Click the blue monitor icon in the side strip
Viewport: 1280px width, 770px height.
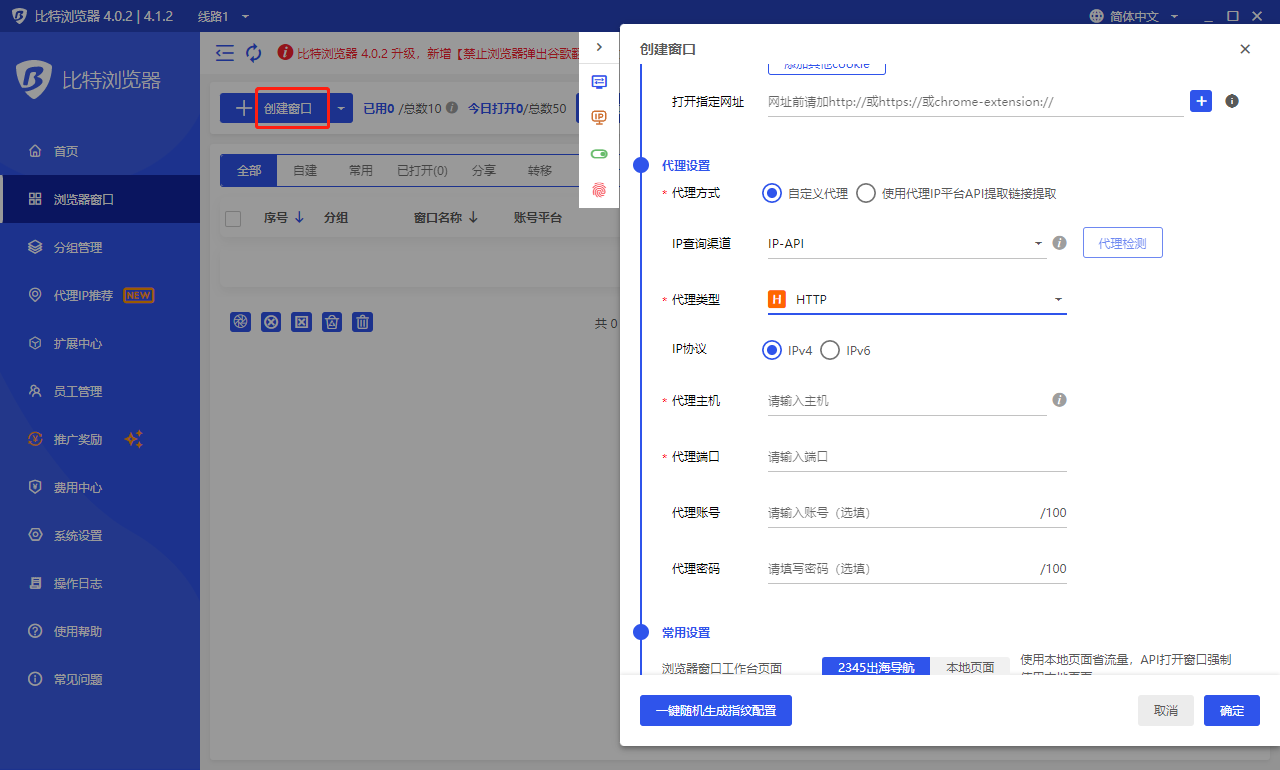599,82
